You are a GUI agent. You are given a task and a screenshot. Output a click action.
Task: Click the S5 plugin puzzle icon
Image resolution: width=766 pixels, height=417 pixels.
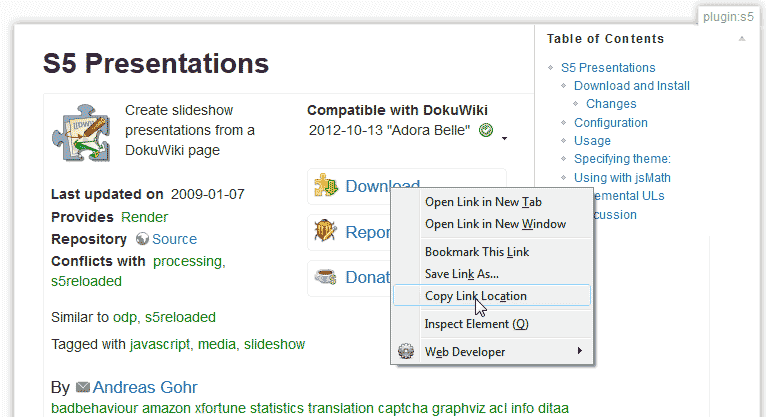[81, 135]
